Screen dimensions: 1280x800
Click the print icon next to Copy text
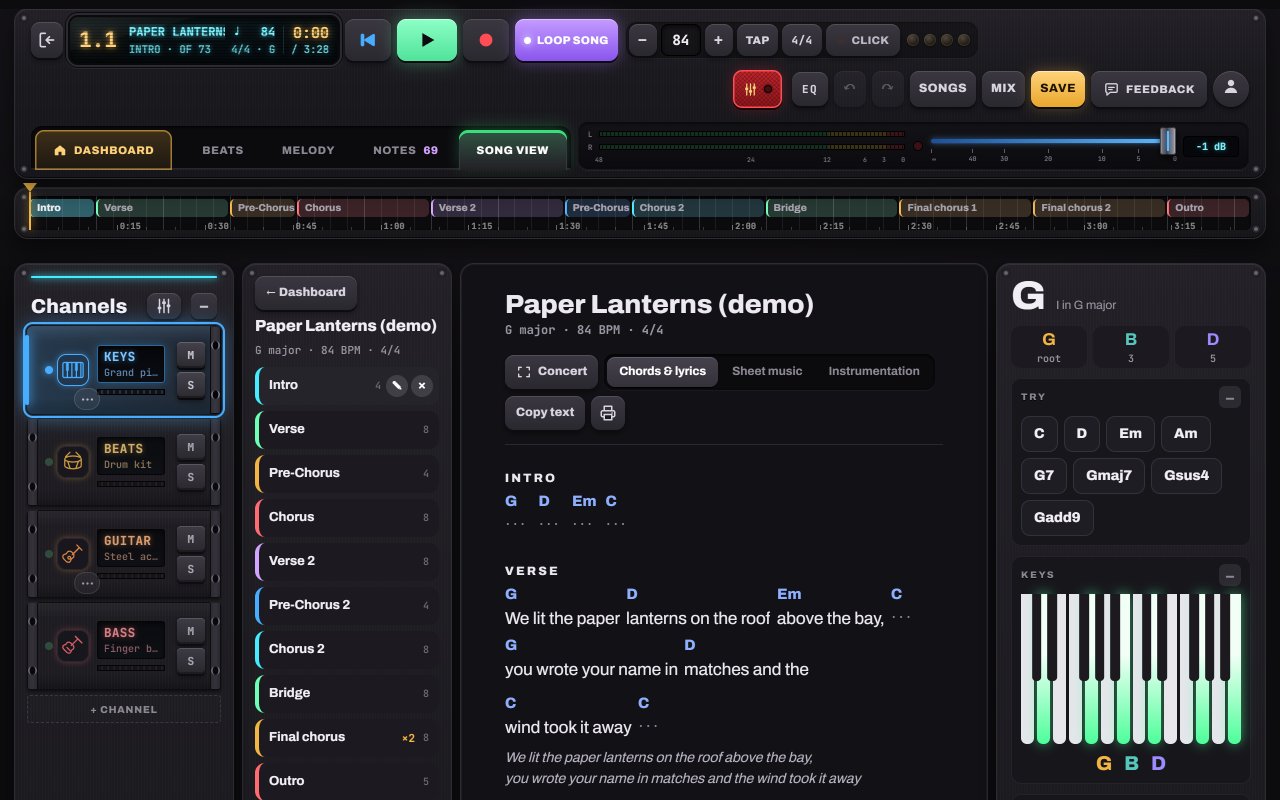(x=608, y=412)
